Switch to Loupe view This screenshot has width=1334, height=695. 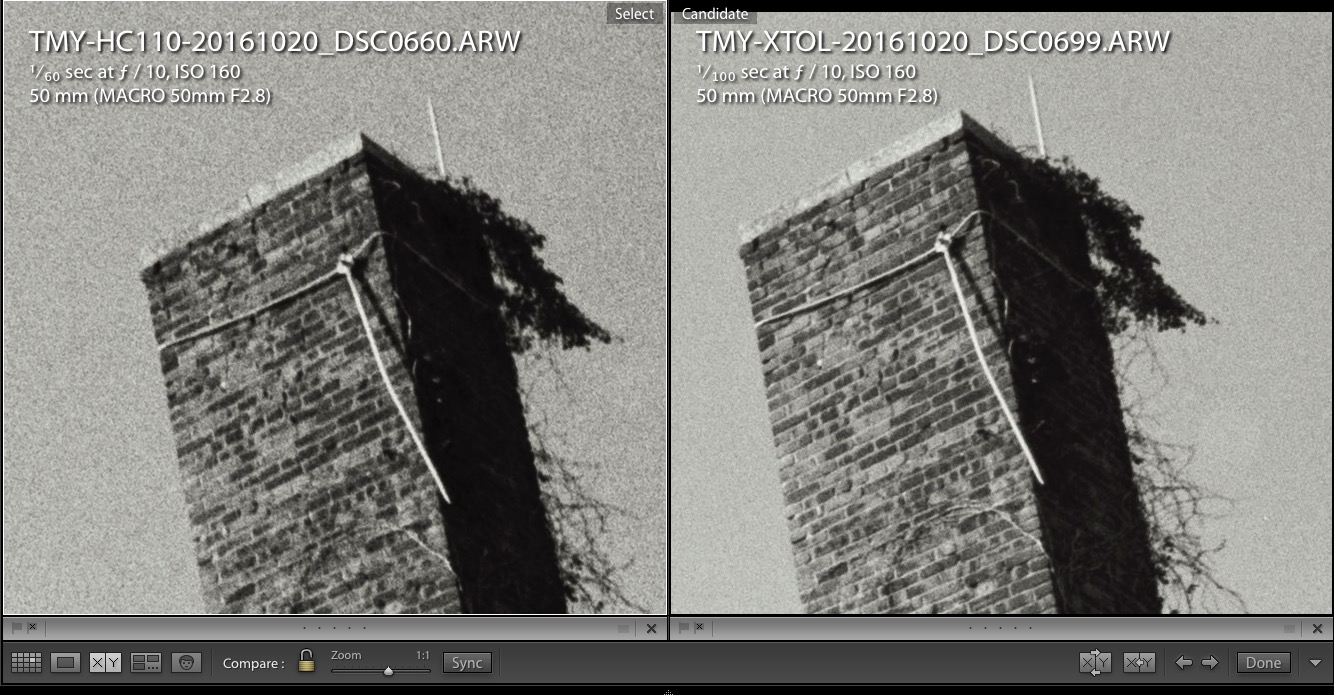[x=64, y=662]
